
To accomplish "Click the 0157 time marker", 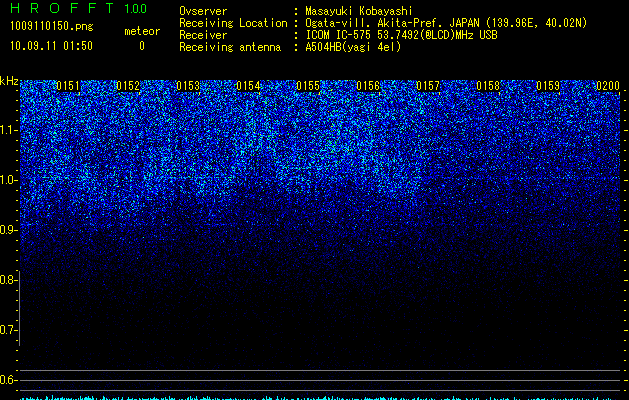I will 428,86.
